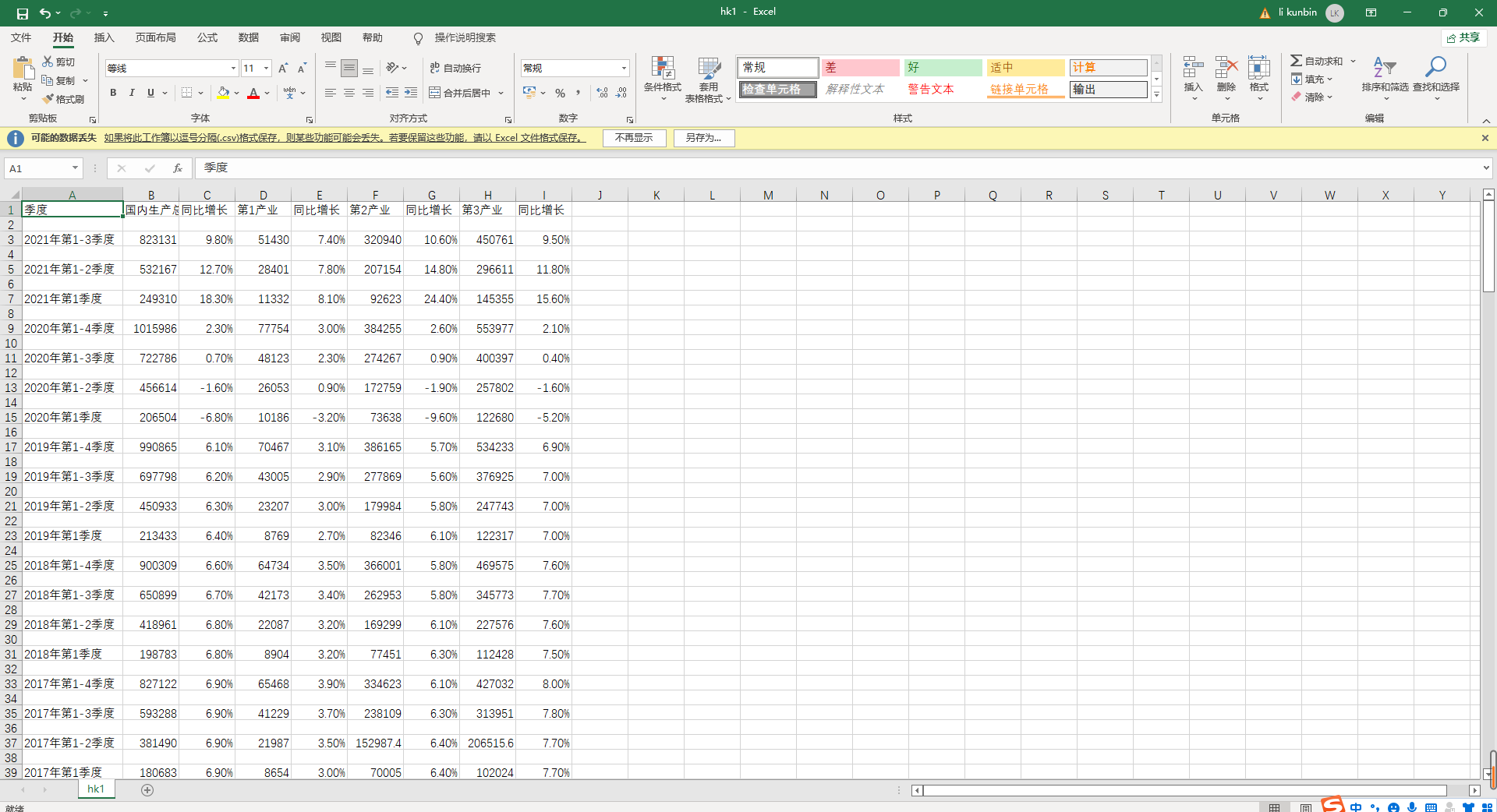Toggle Wrap Text (自动换行)

click(x=455, y=68)
